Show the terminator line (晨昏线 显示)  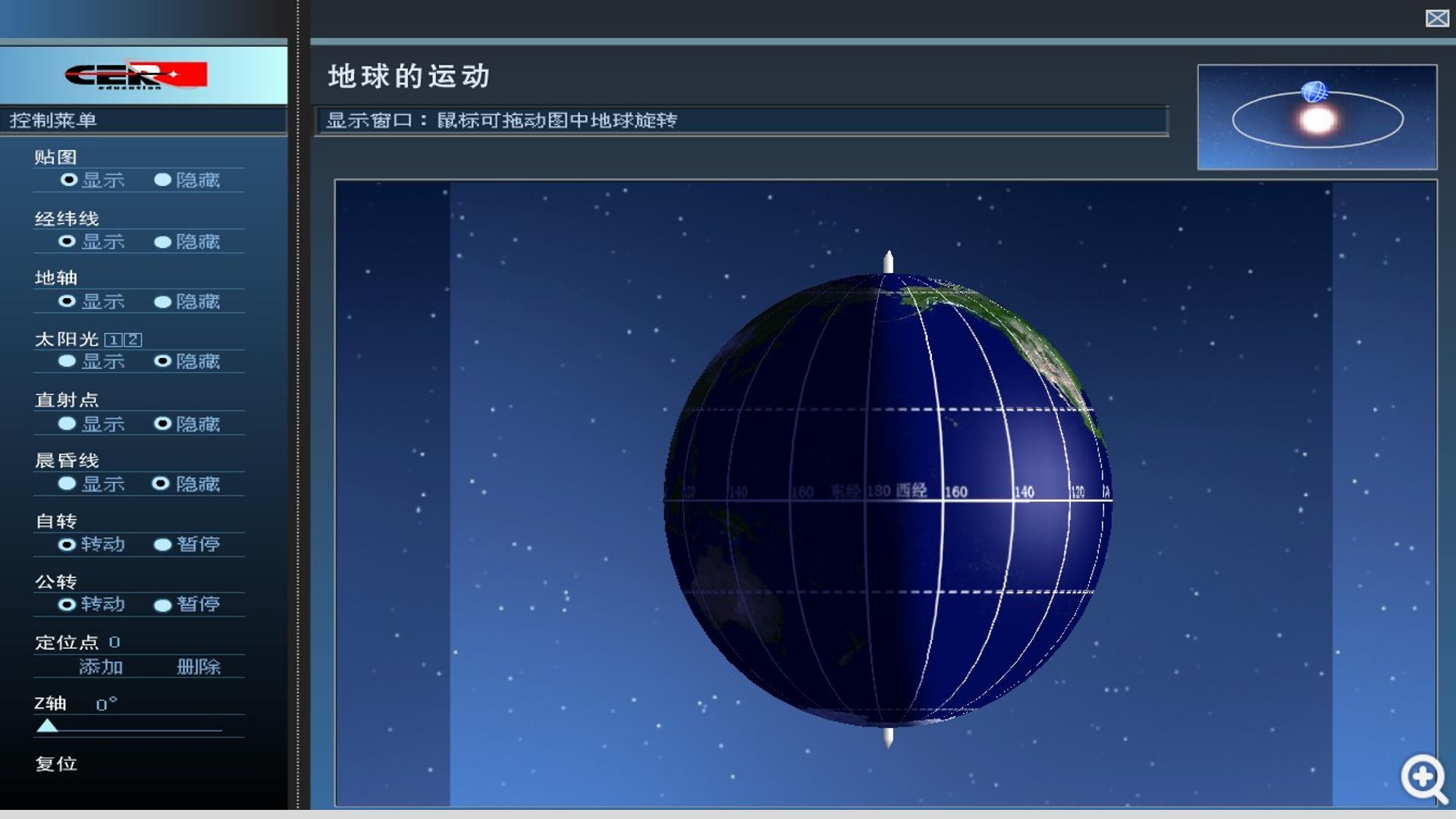pyautogui.click(x=92, y=484)
